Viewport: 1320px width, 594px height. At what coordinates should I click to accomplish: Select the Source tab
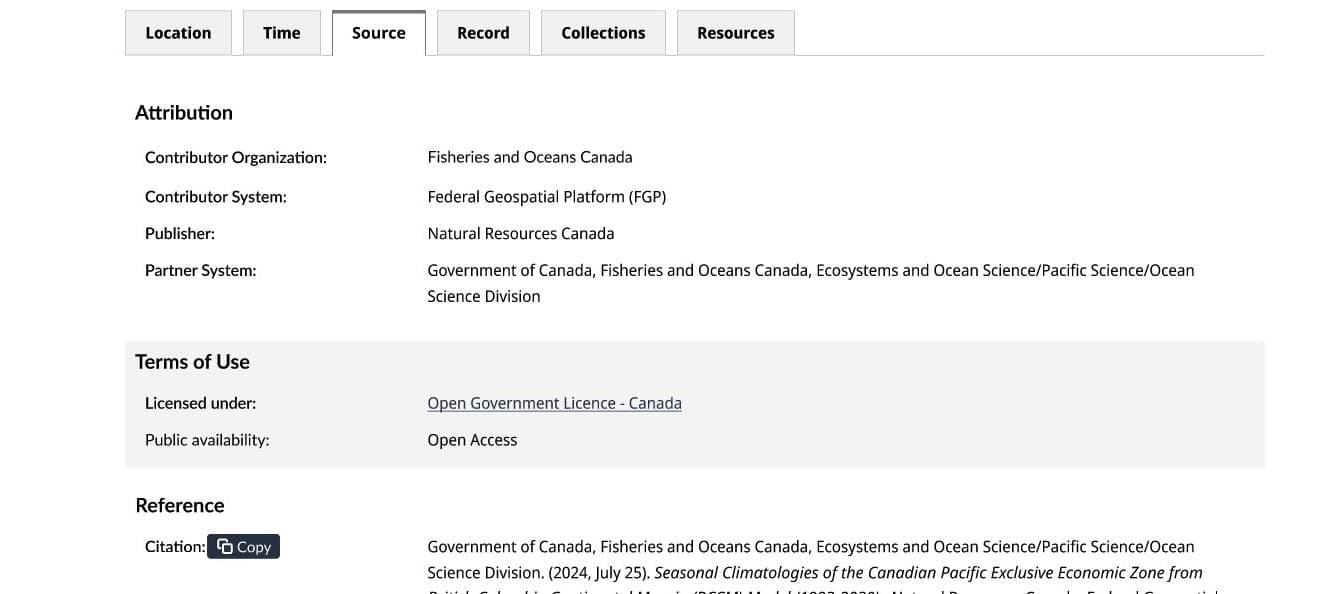click(x=379, y=33)
